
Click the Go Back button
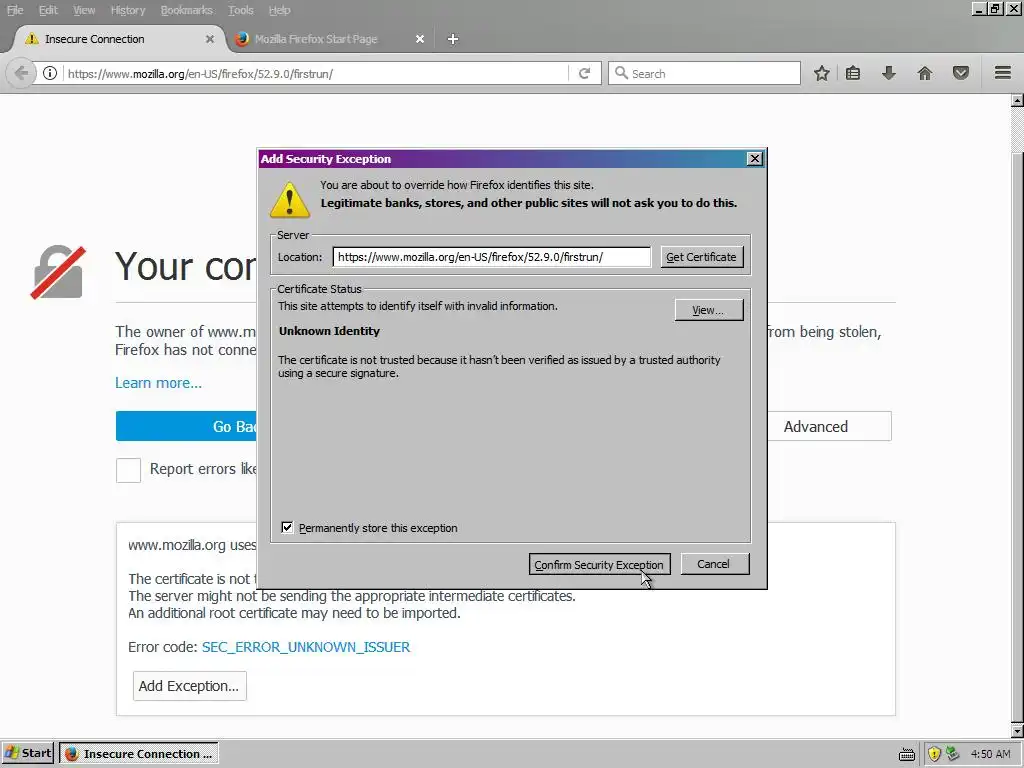coord(187,426)
